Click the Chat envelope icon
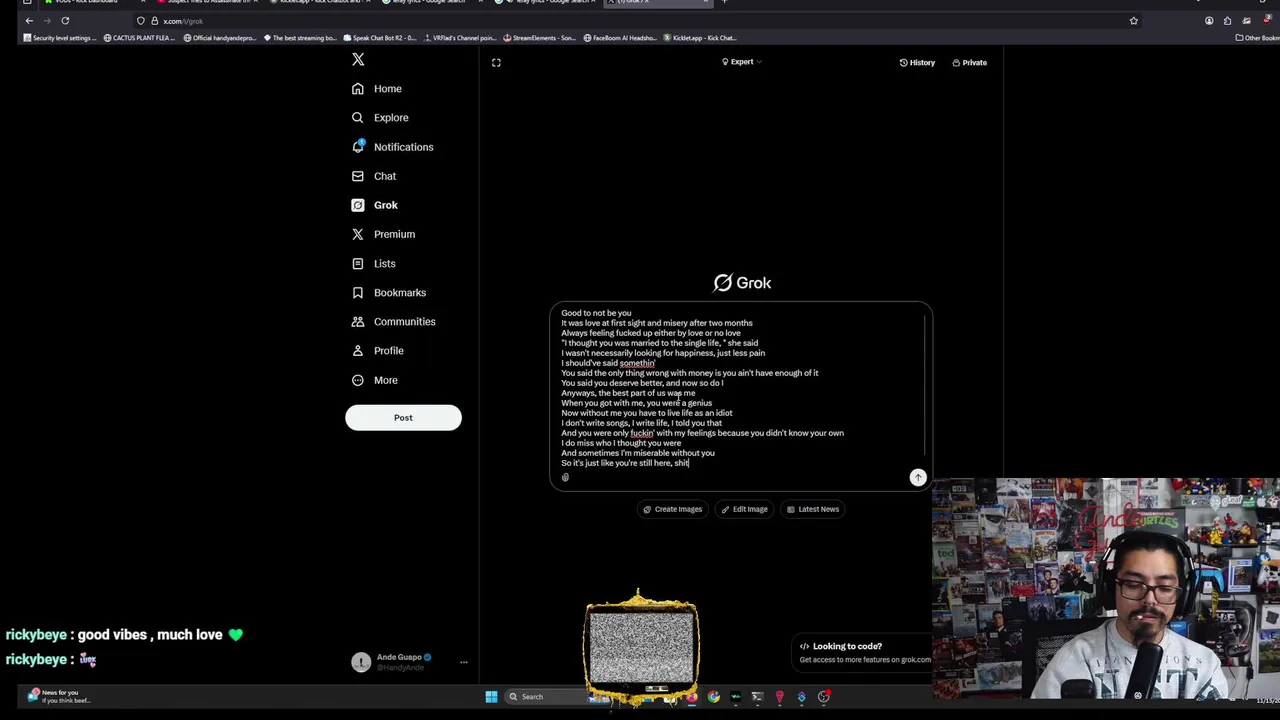 click(357, 176)
